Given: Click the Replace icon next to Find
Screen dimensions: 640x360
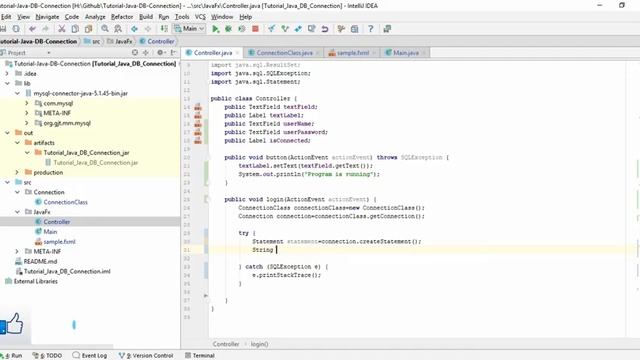Looking at the screenshot, I should tap(118, 29).
